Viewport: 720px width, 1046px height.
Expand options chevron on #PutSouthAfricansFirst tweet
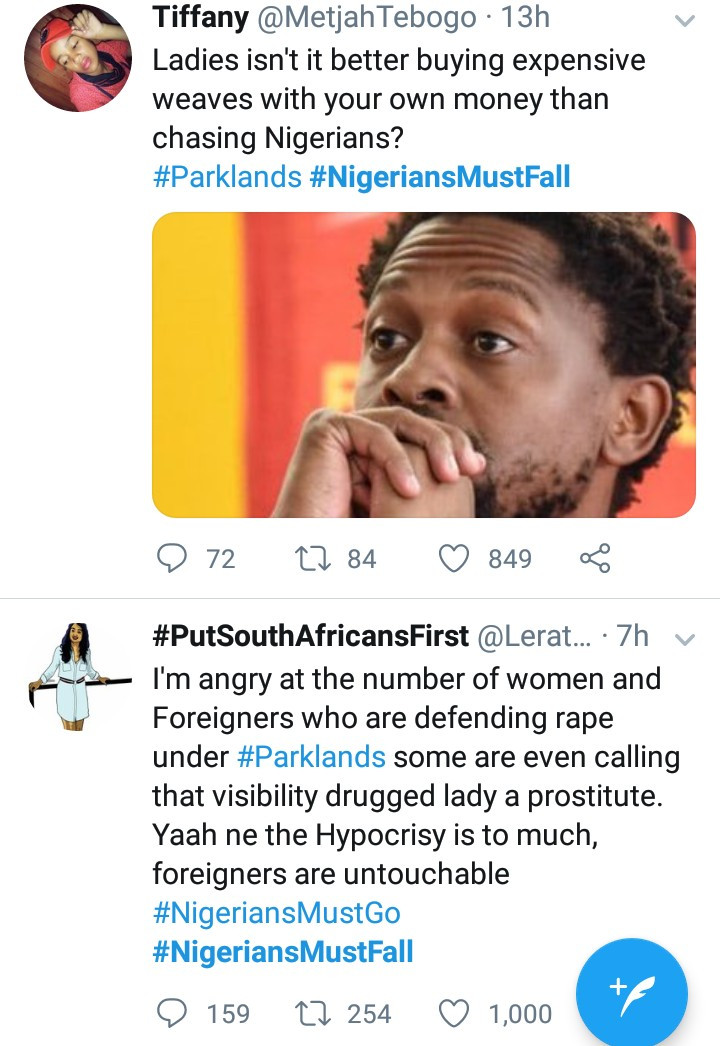click(x=685, y=637)
